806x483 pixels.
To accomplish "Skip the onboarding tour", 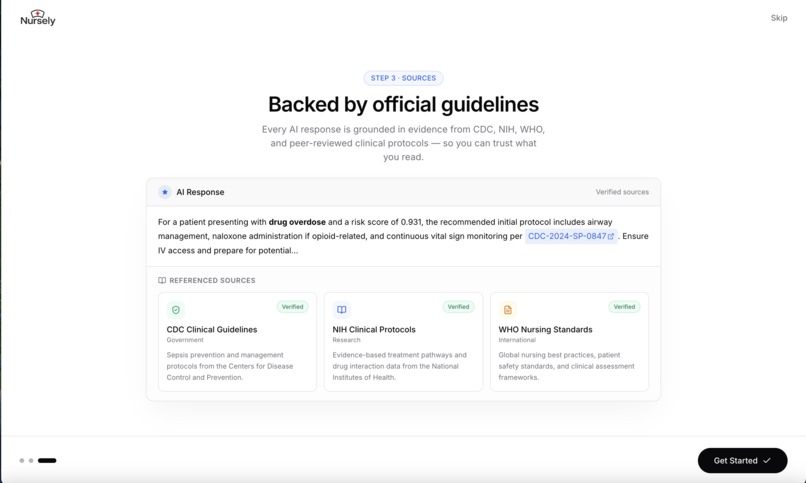I will click(x=779, y=18).
